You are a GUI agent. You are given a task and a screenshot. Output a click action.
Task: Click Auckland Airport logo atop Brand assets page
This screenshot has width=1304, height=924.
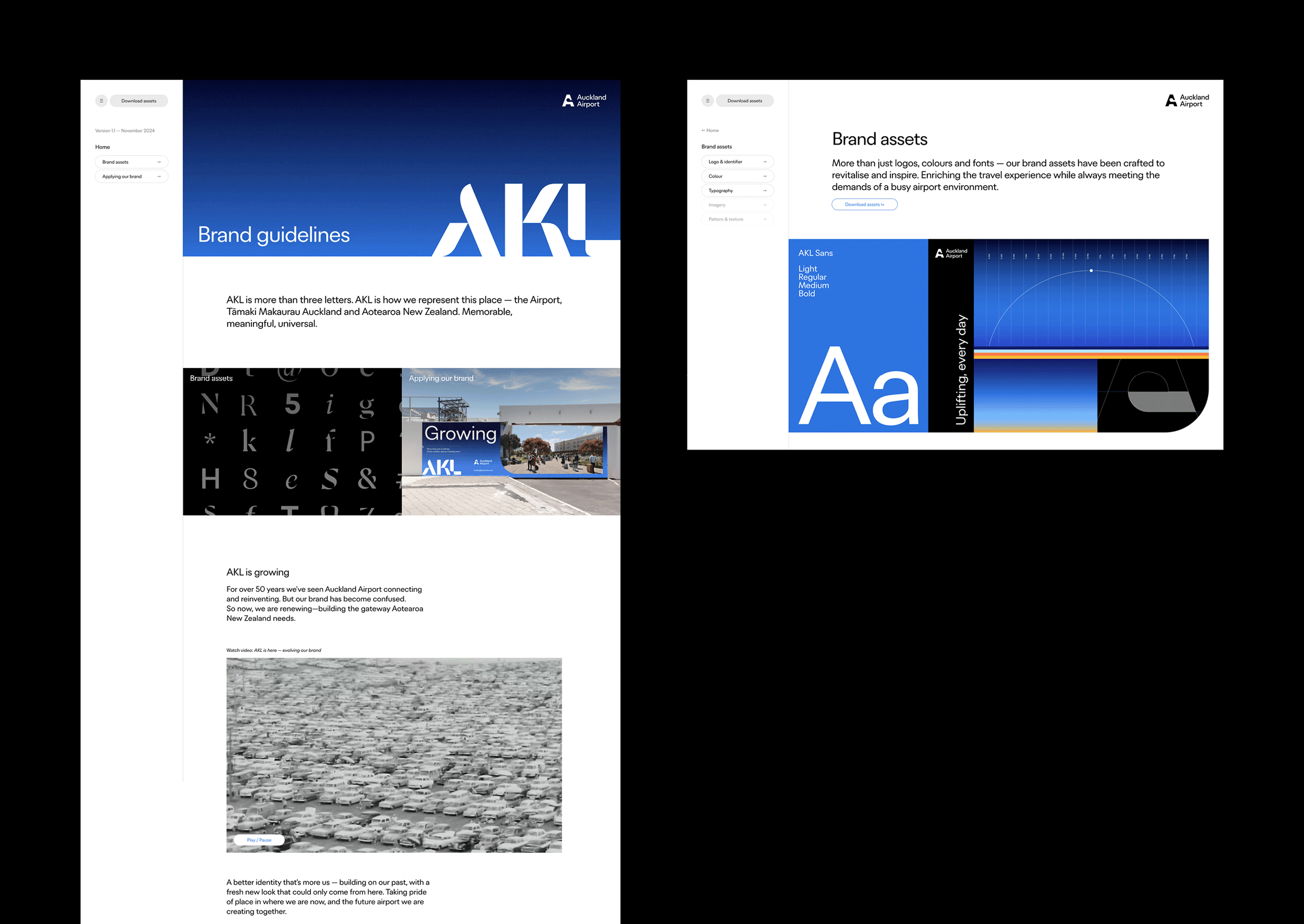(1187, 101)
